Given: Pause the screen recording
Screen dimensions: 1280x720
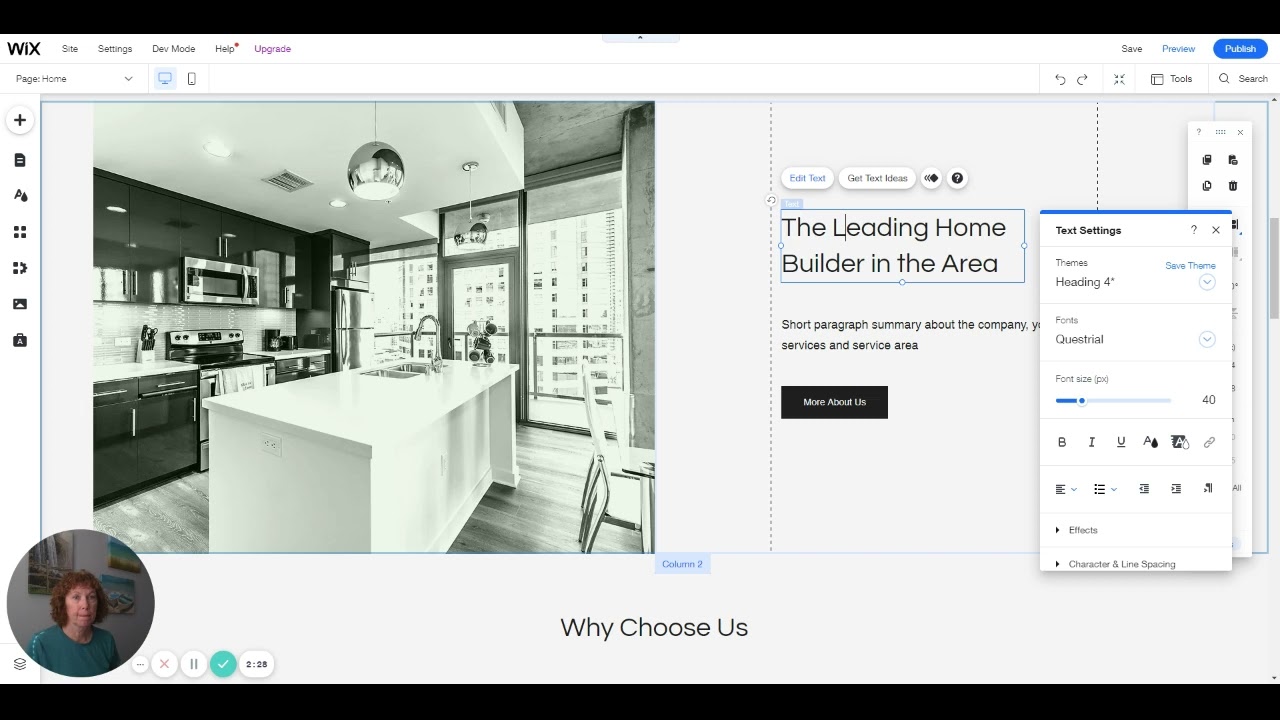Looking at the screenshot, I should tap(194, 664).
